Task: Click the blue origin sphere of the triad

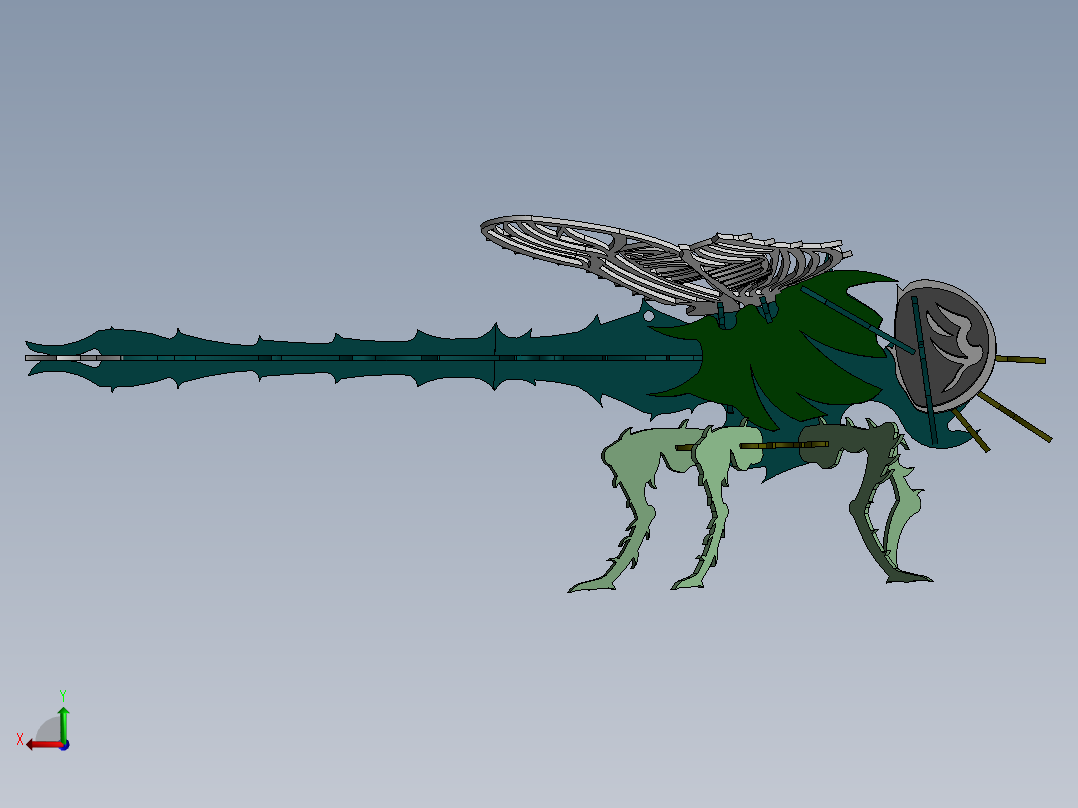Action: point(64,746)
